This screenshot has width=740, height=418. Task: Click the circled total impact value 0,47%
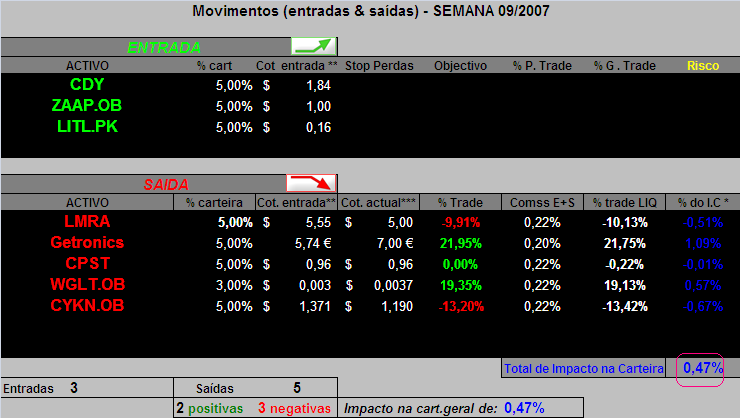703,368
